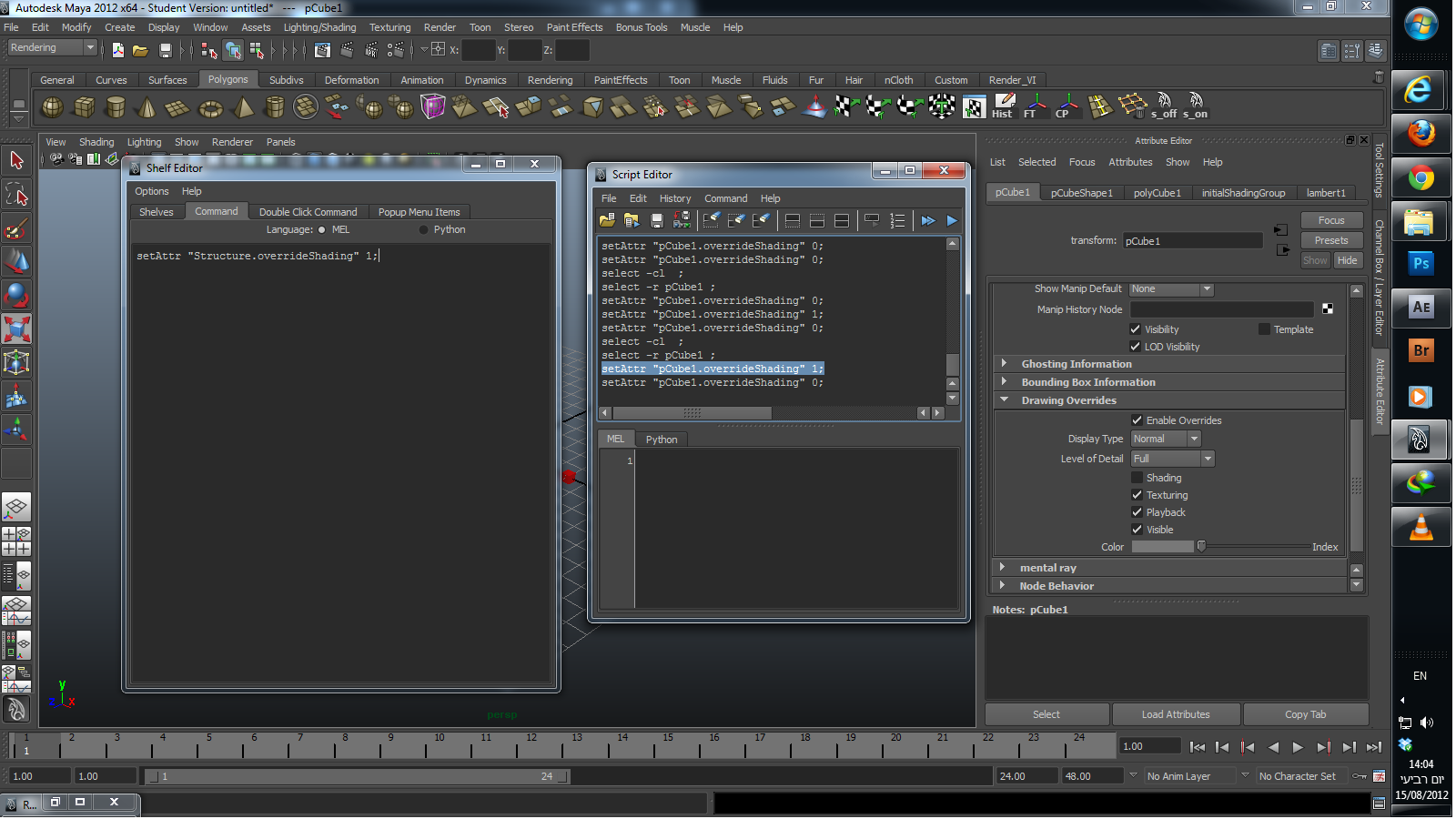Toggle line numbers in Script Editor toolbar
The width and height of the screenshot is (1456, 819).
(x=897, y=220)
